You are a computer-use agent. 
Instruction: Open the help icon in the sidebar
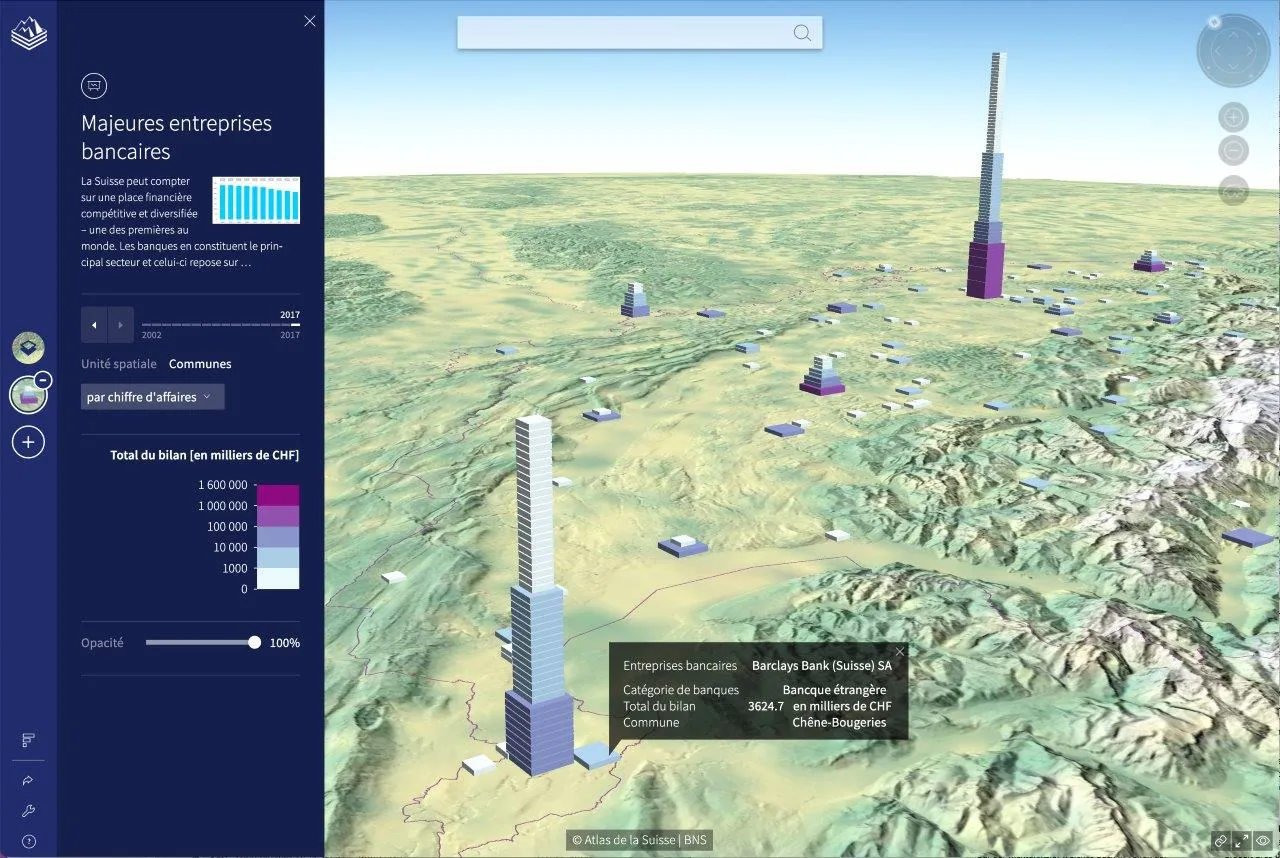tap(28, 841)
